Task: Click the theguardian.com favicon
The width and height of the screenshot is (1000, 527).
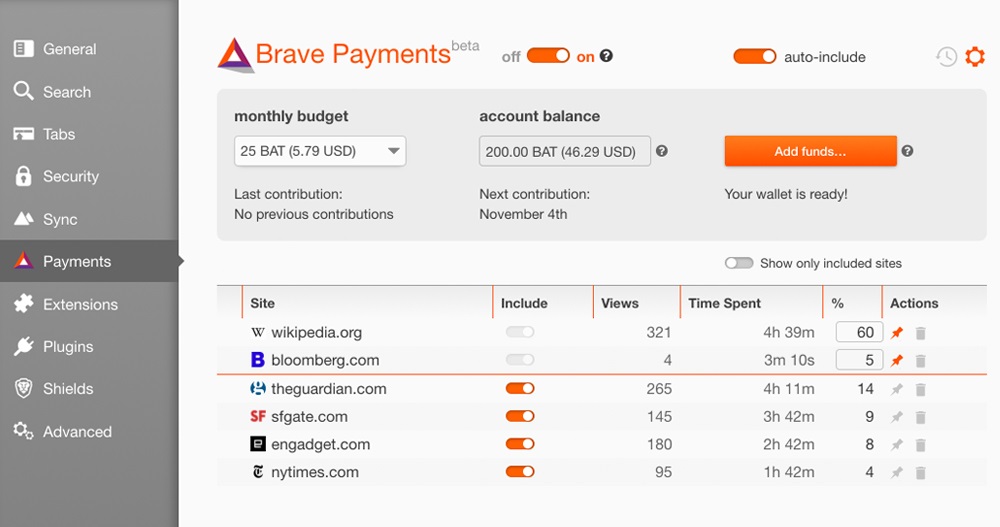Action: click(258, 388)
